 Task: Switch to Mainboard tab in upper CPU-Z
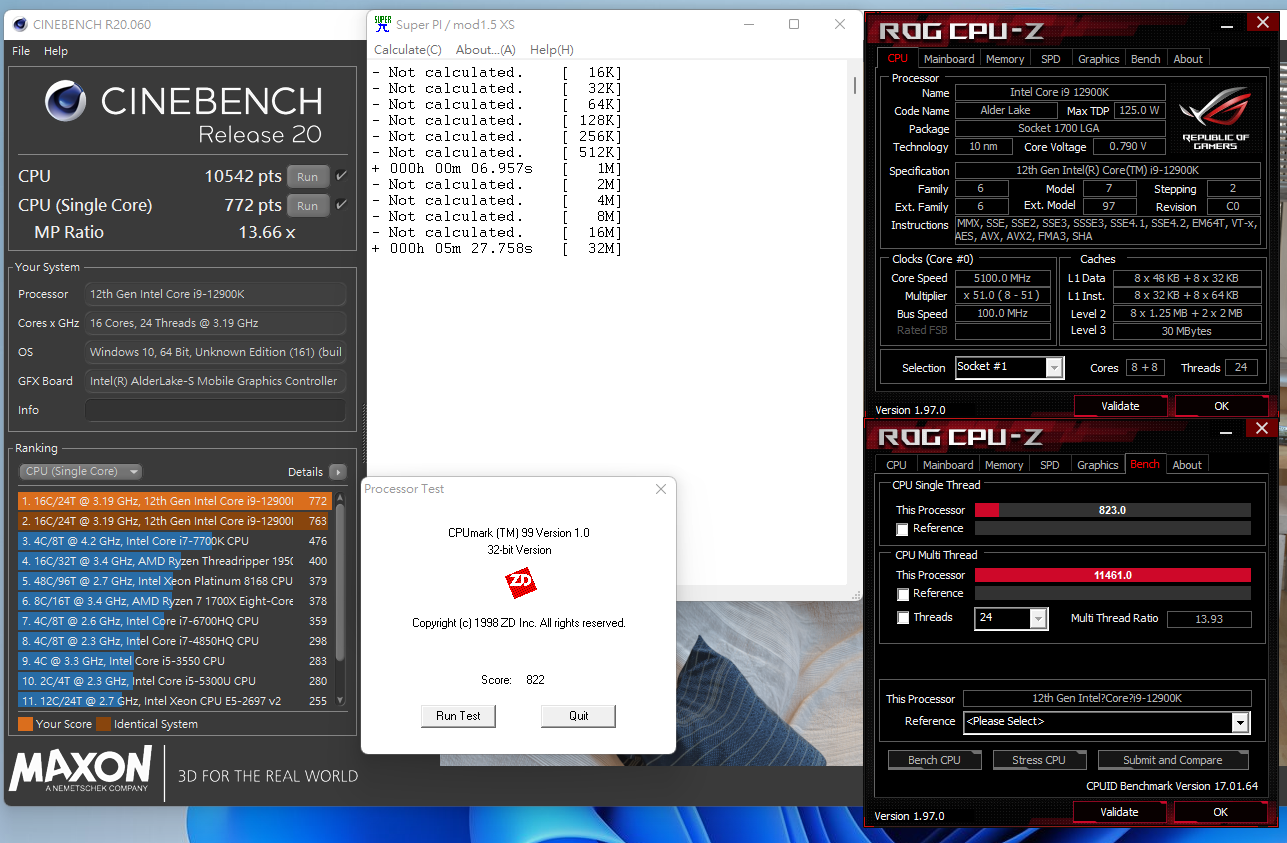pos(948,59)
